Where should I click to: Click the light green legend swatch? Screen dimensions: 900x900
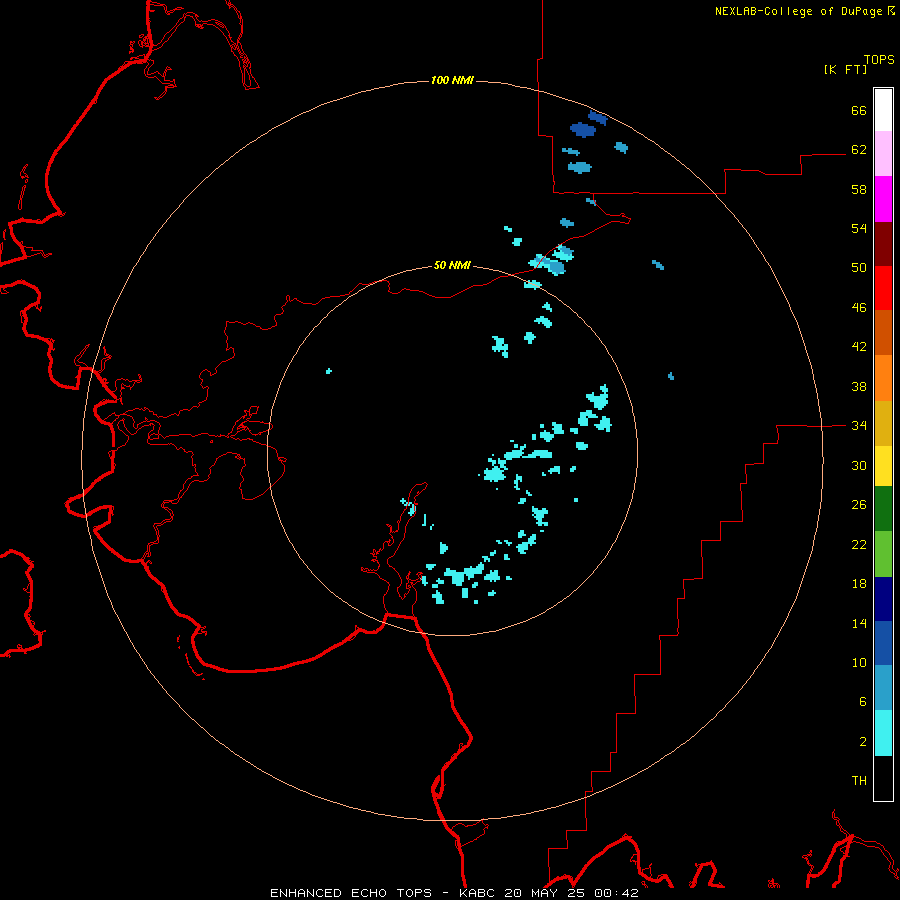coord(883,554)
